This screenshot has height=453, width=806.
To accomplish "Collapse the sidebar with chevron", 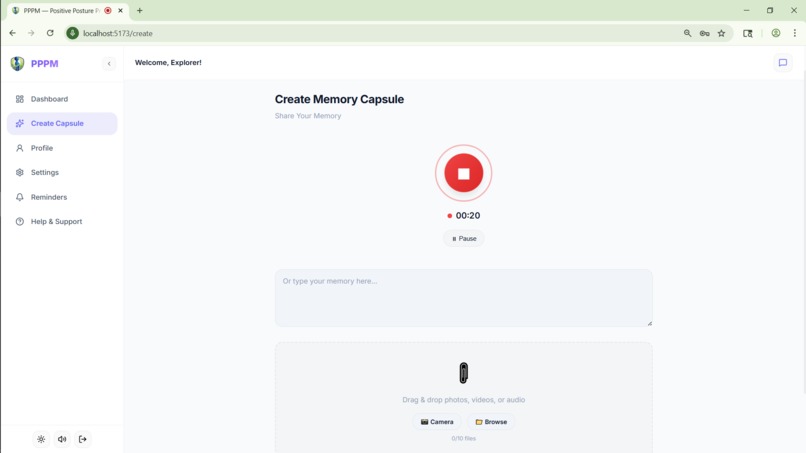I will click(109, 64).
